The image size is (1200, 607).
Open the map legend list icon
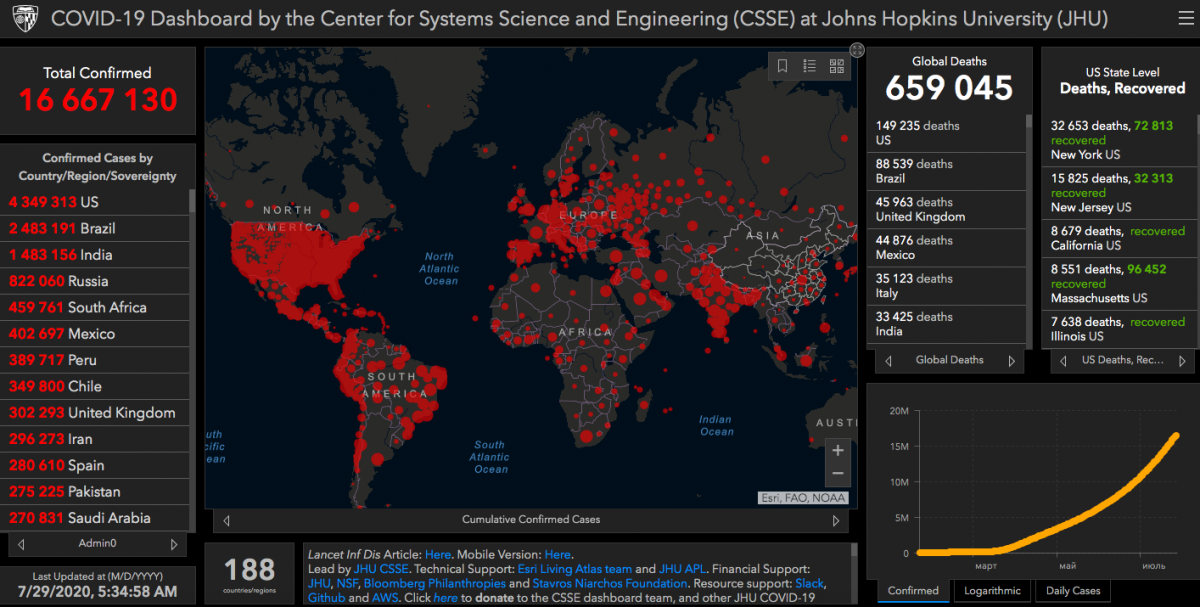(x=810, y=66)
